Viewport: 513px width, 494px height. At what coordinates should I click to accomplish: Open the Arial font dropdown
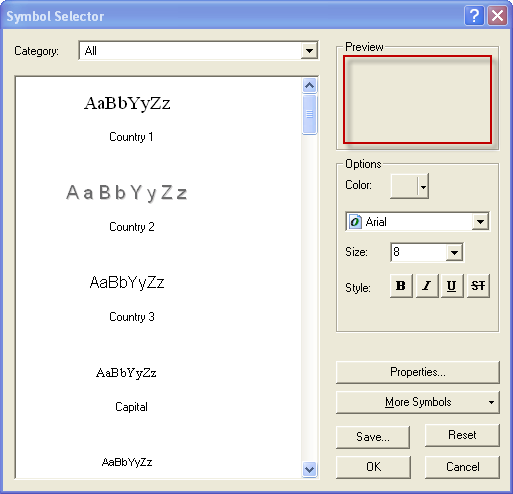480,222
